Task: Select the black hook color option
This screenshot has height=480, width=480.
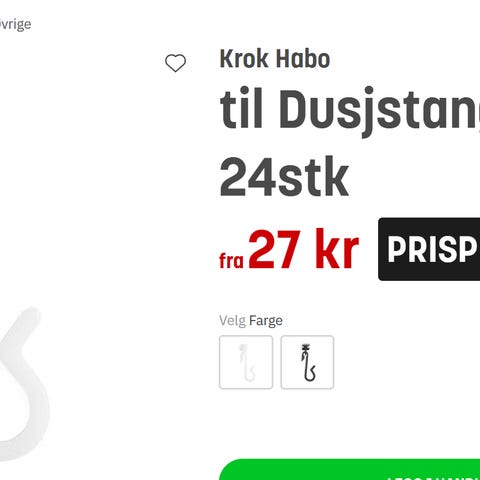Action: point(307,362)
